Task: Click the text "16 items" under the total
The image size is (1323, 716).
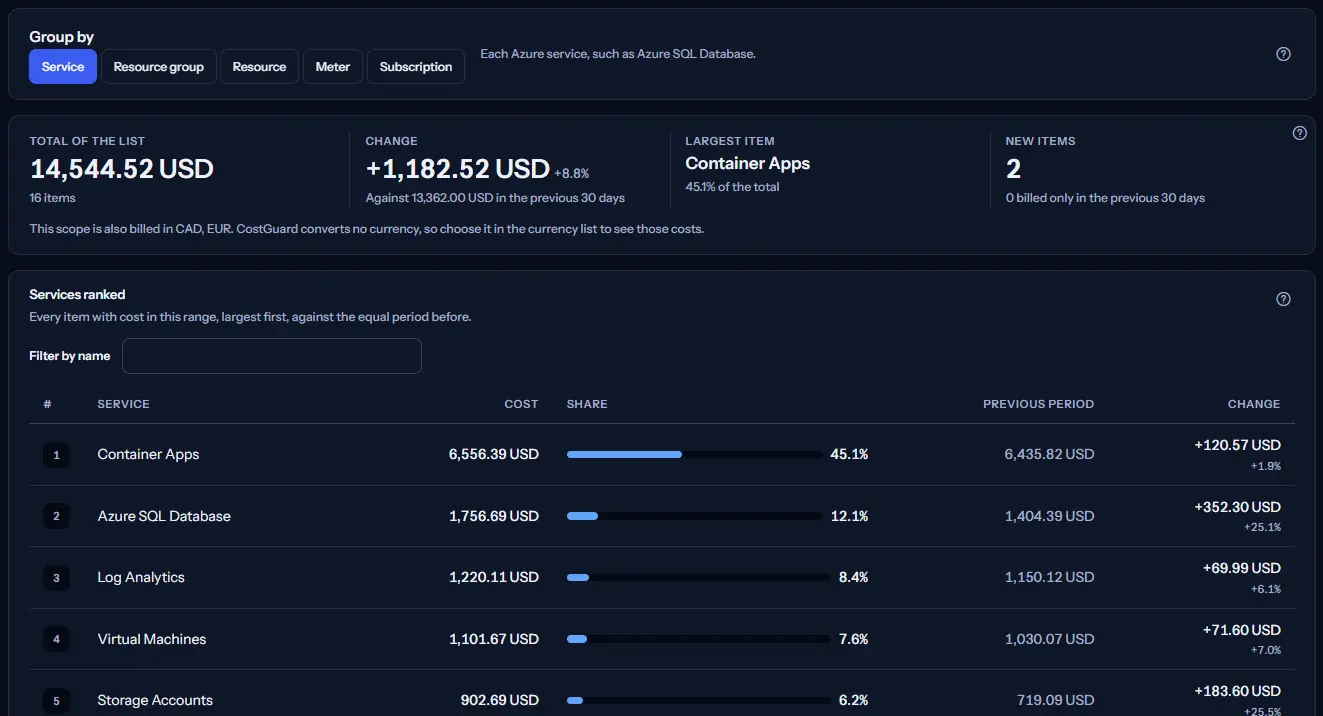Action: pyautogui.click(x=53, y=198)
